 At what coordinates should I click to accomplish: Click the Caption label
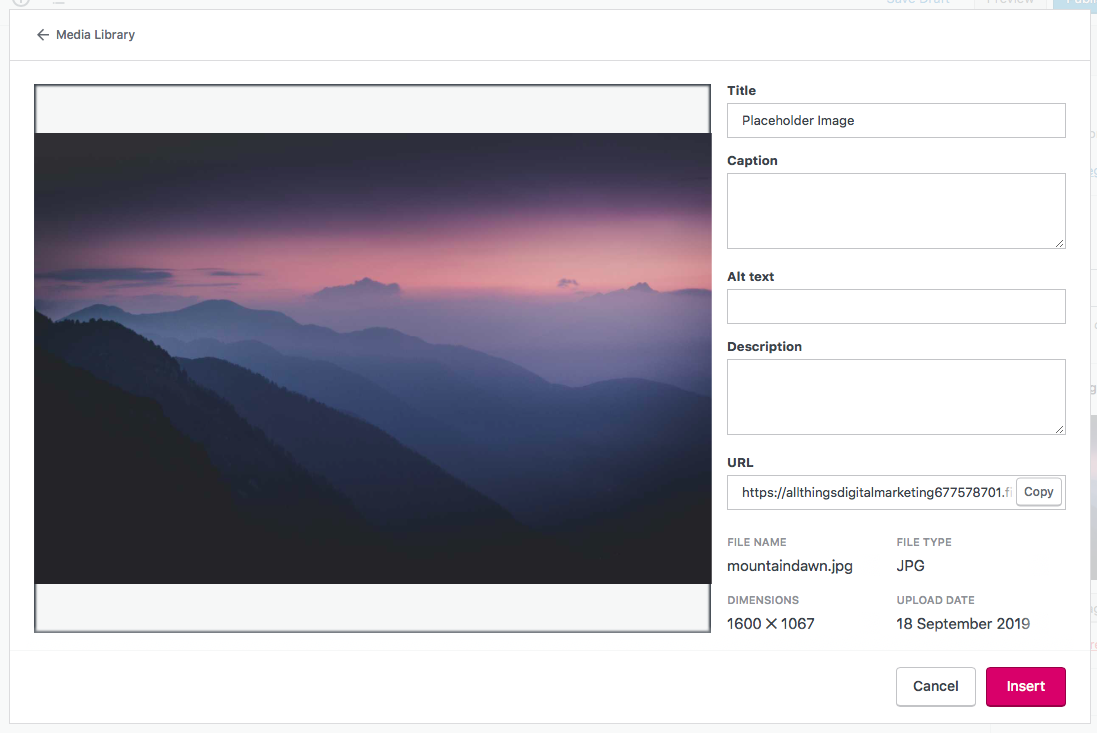(x=752, y=160)
